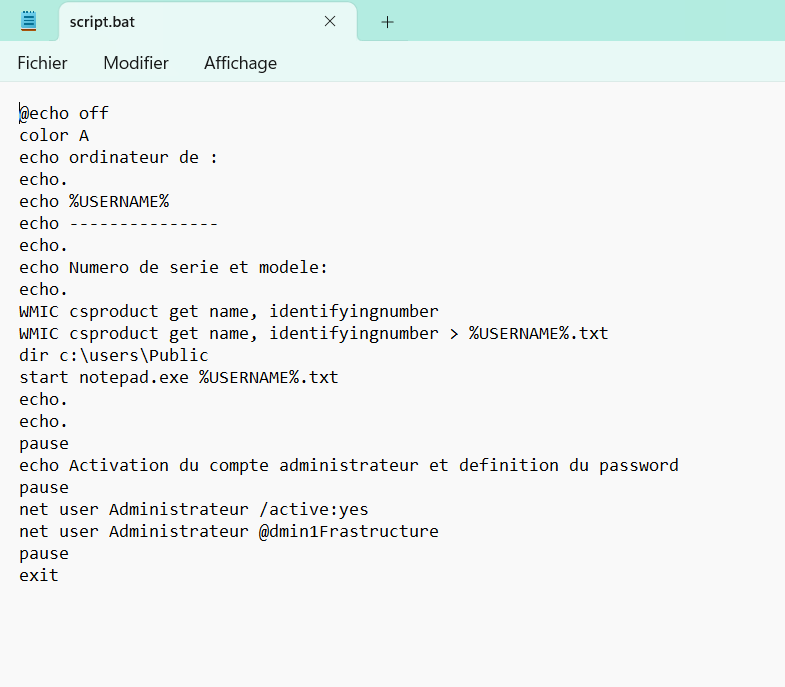The image size is (785, 687).
Task: Click the WMIC line redirecting to %USERNAME%.txt
Action: click(313, 333)
